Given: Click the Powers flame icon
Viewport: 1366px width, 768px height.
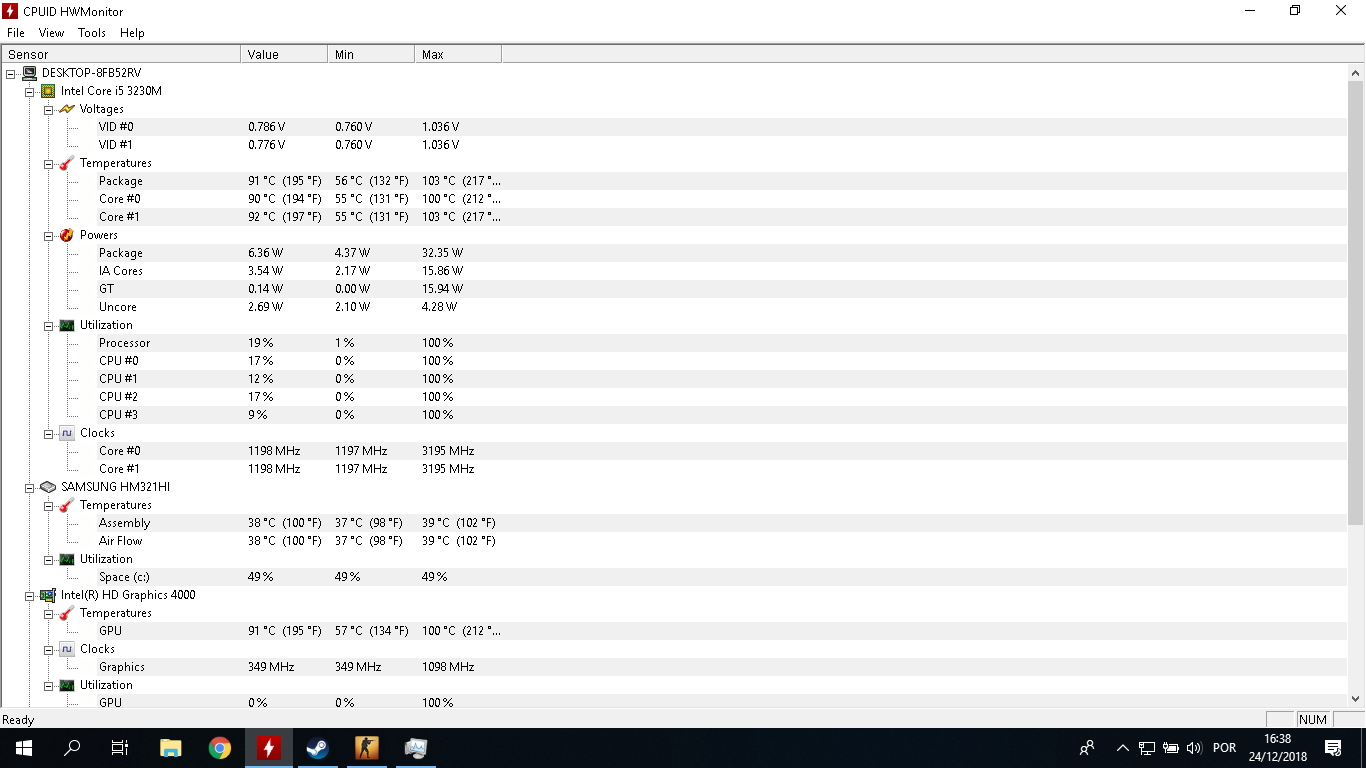Looking at the screenshot, I should point(67,235).
